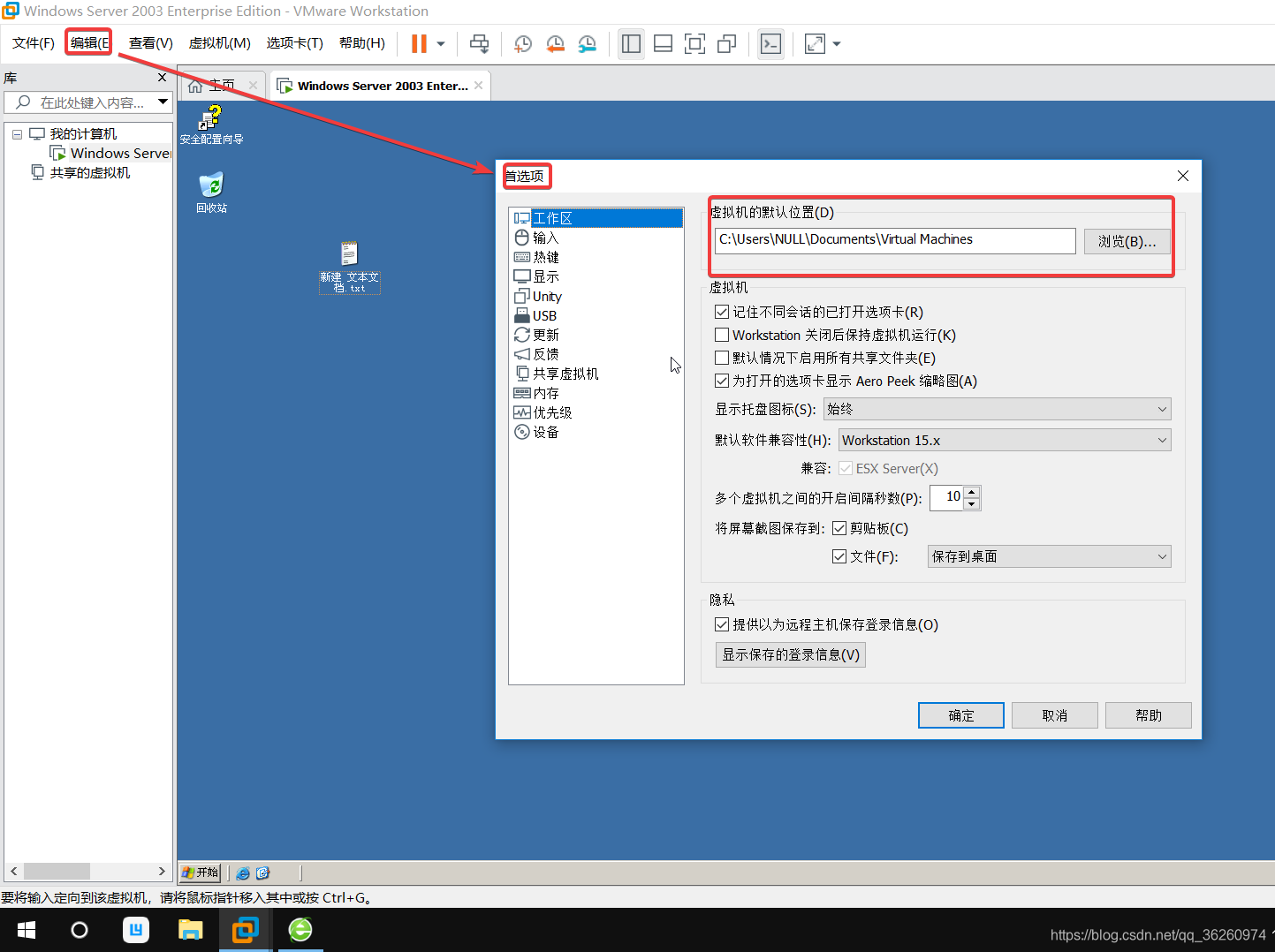Click the 回收站 recycle bin icon
The height and width of the screenshot is (952, 1275).
point(211,193)
